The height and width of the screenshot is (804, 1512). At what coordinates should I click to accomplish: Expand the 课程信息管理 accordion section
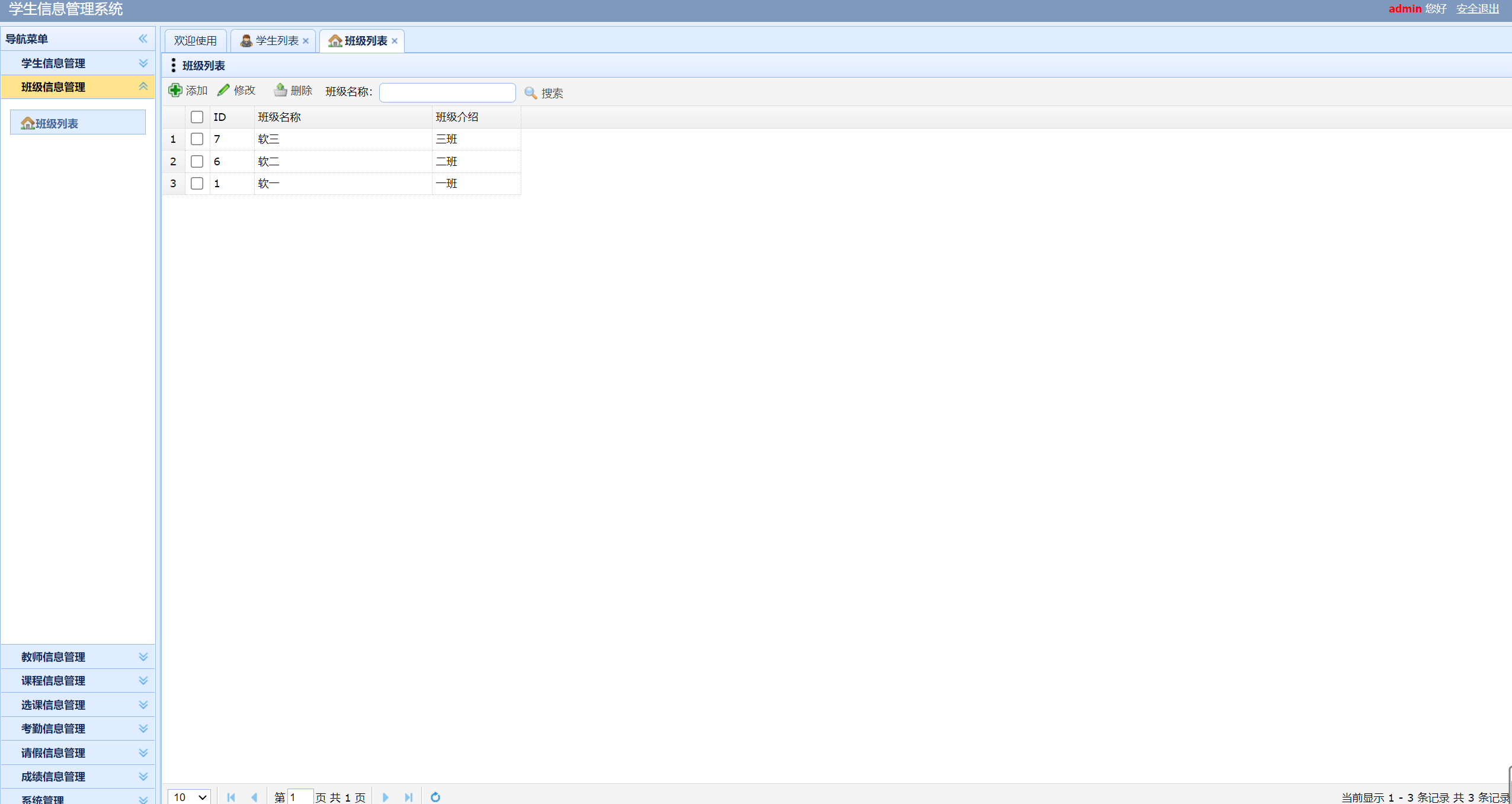point(143,681)
